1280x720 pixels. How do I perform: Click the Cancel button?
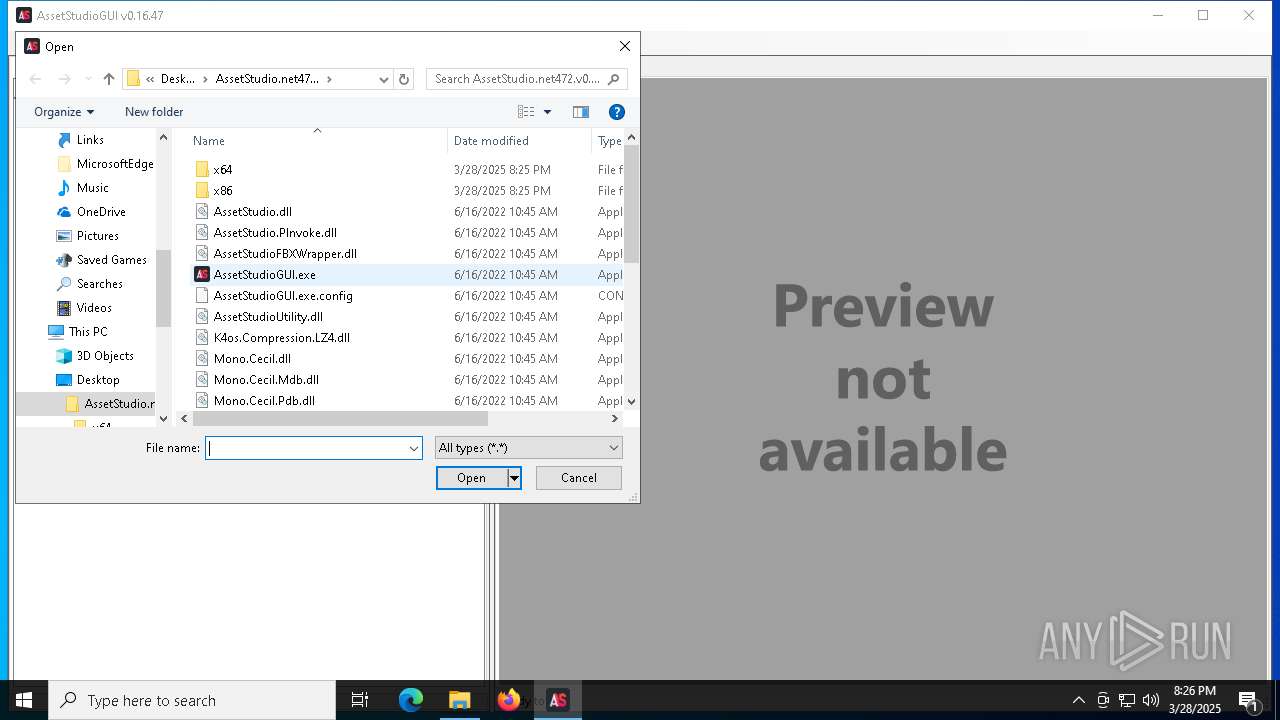pos(579,478)
